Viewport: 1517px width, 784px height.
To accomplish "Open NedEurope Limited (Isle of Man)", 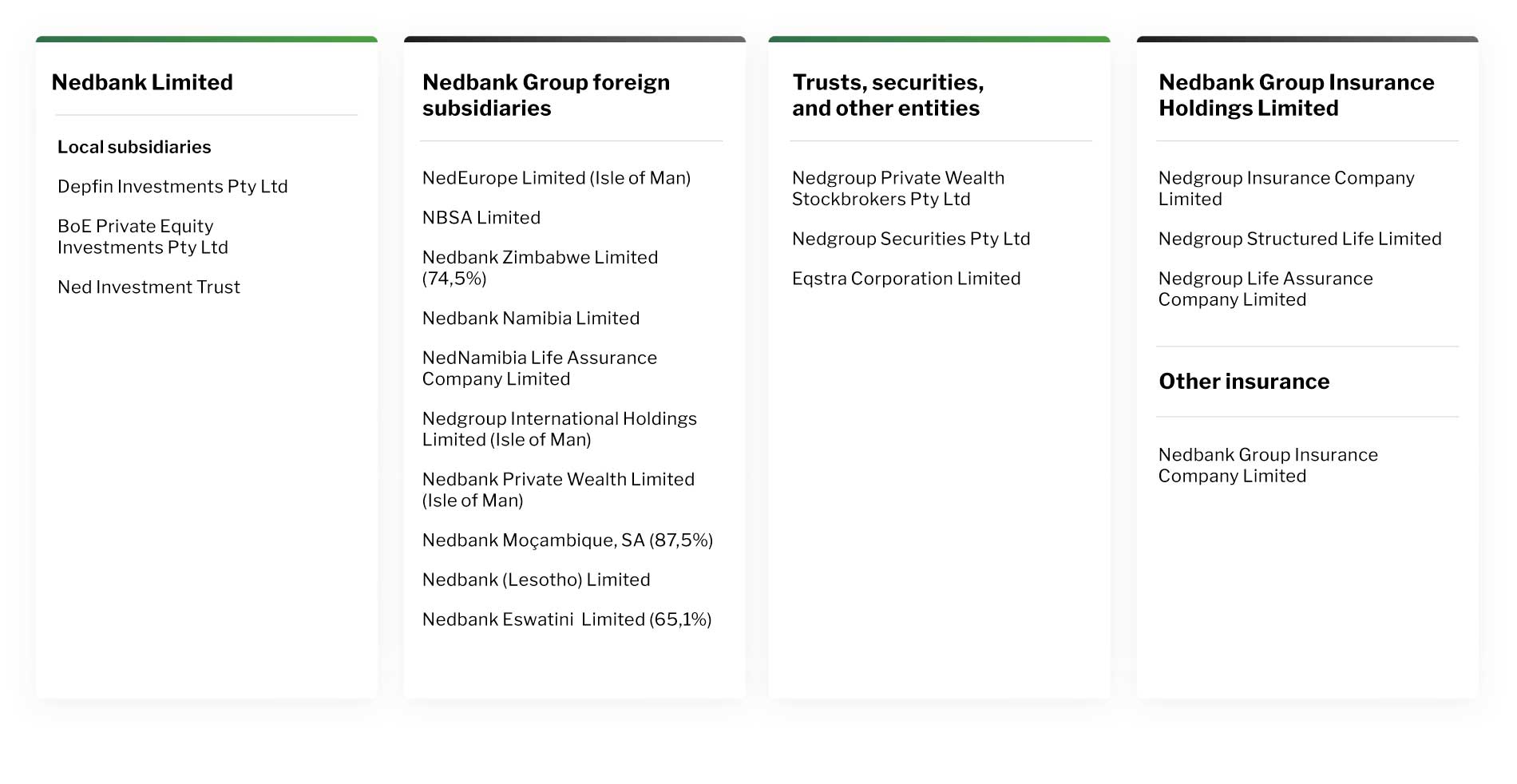I will coord(556,178).
